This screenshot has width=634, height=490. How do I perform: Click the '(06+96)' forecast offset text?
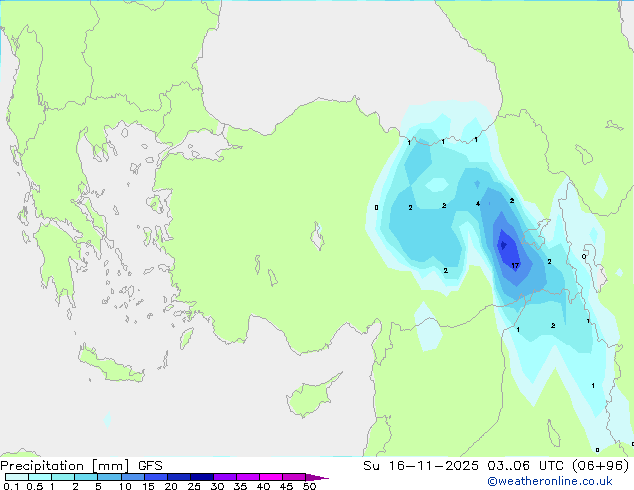pos(600,466)
